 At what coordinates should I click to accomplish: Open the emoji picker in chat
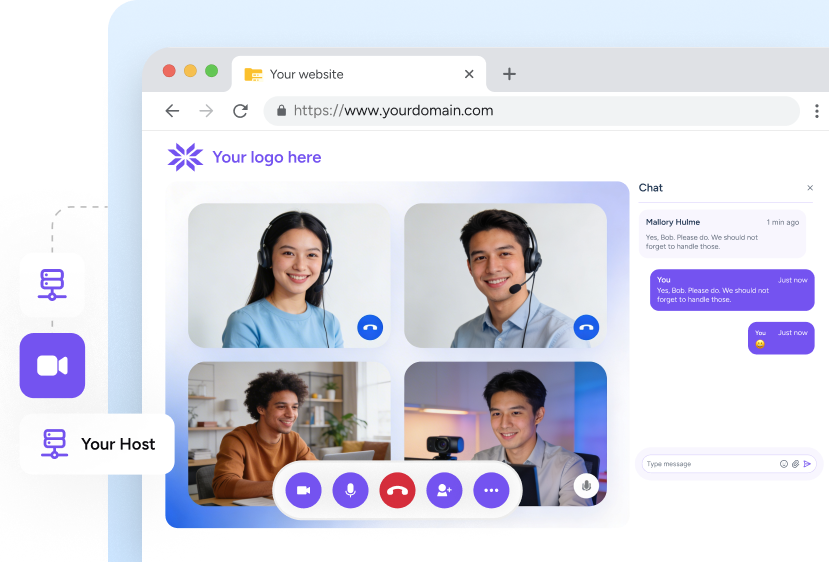tap(784, 464)
